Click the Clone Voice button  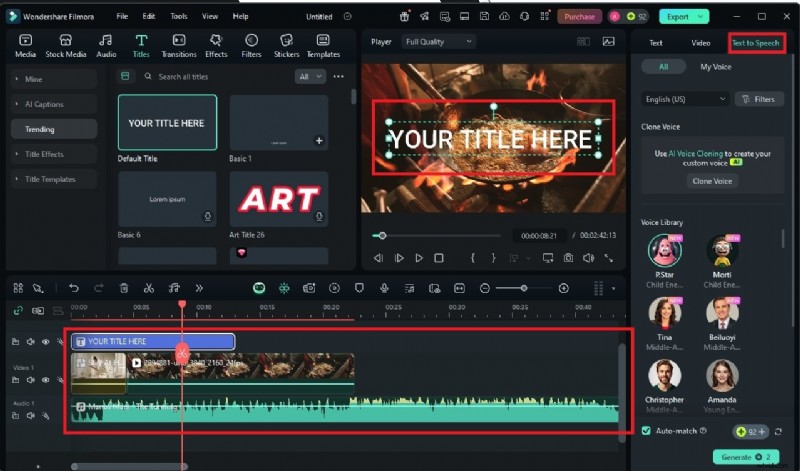(x=712, y=181)
